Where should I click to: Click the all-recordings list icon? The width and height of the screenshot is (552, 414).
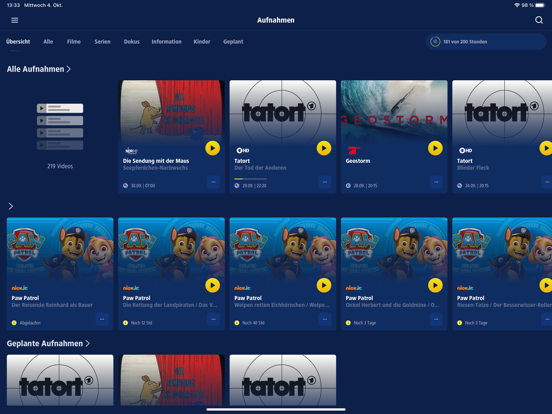[x=60, y=127]
